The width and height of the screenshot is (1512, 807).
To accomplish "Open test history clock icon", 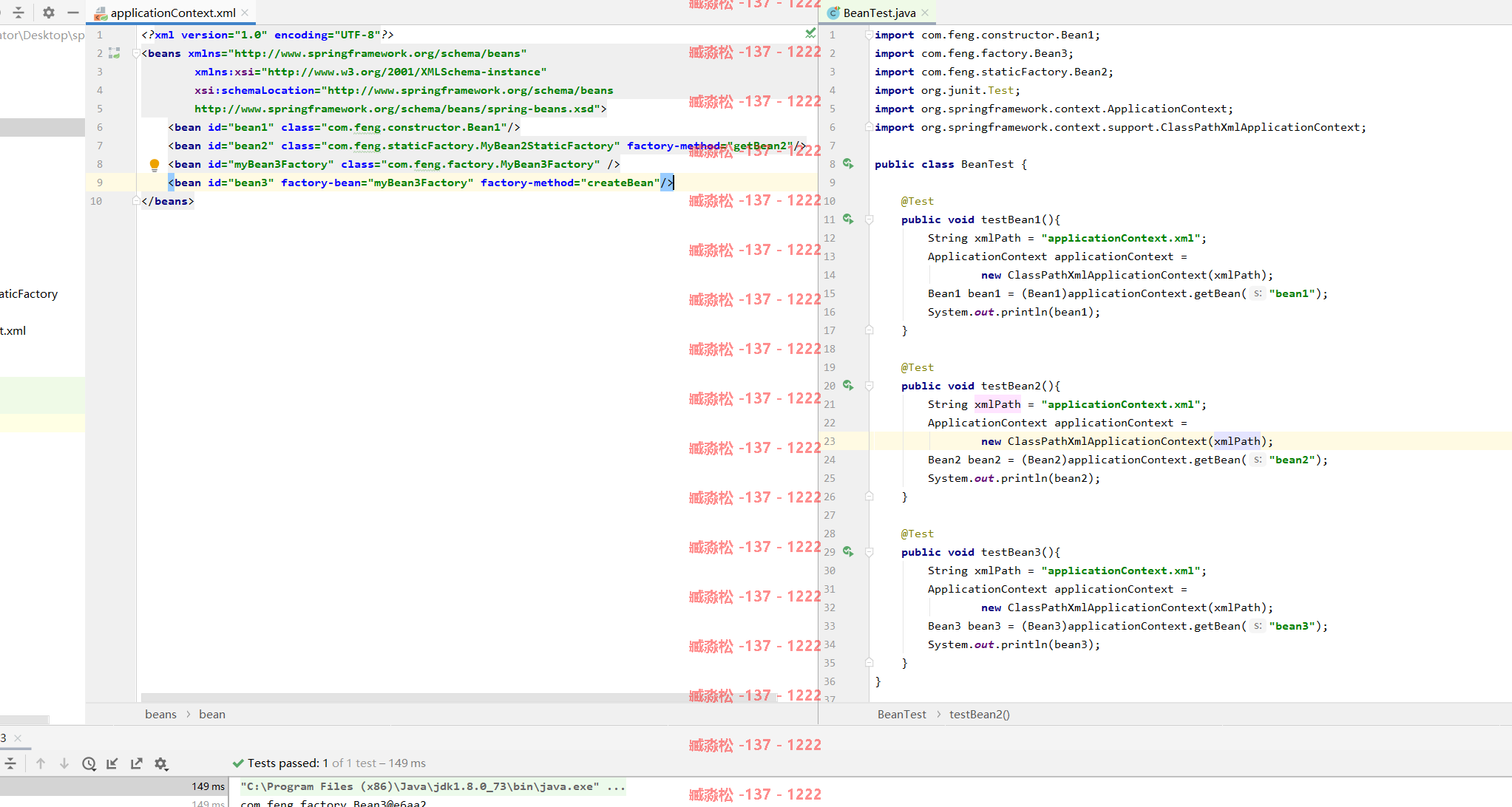I will (89, 763).
